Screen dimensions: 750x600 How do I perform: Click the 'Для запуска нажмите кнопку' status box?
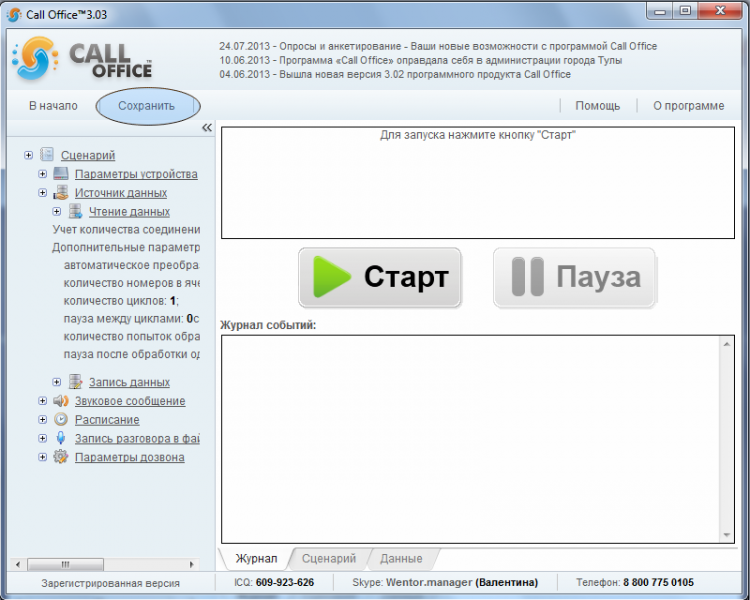[x=478, y=182]
